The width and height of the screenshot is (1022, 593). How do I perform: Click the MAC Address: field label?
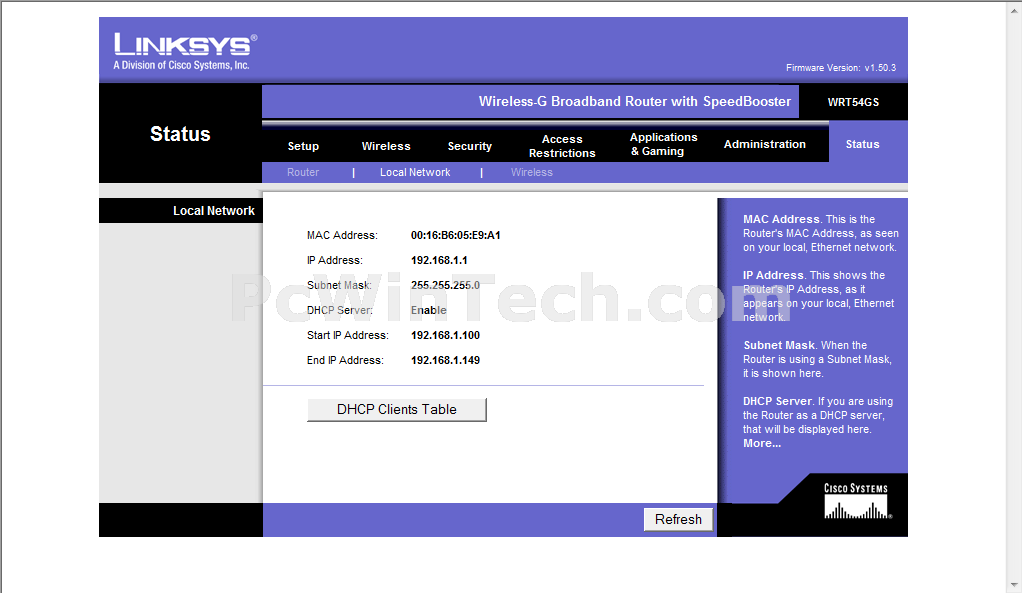[342, 235]
